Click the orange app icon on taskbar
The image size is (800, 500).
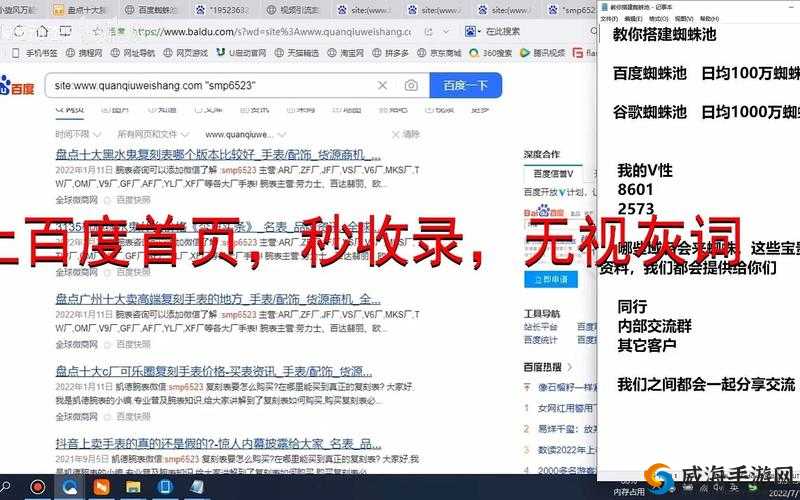coord(101,487)
